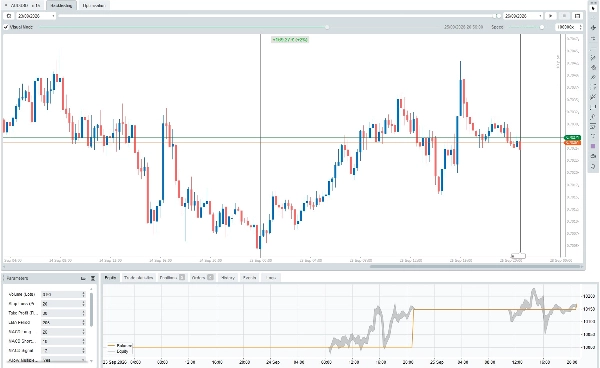Click the Parameters list vertical scrollbar

coord(91,309)
